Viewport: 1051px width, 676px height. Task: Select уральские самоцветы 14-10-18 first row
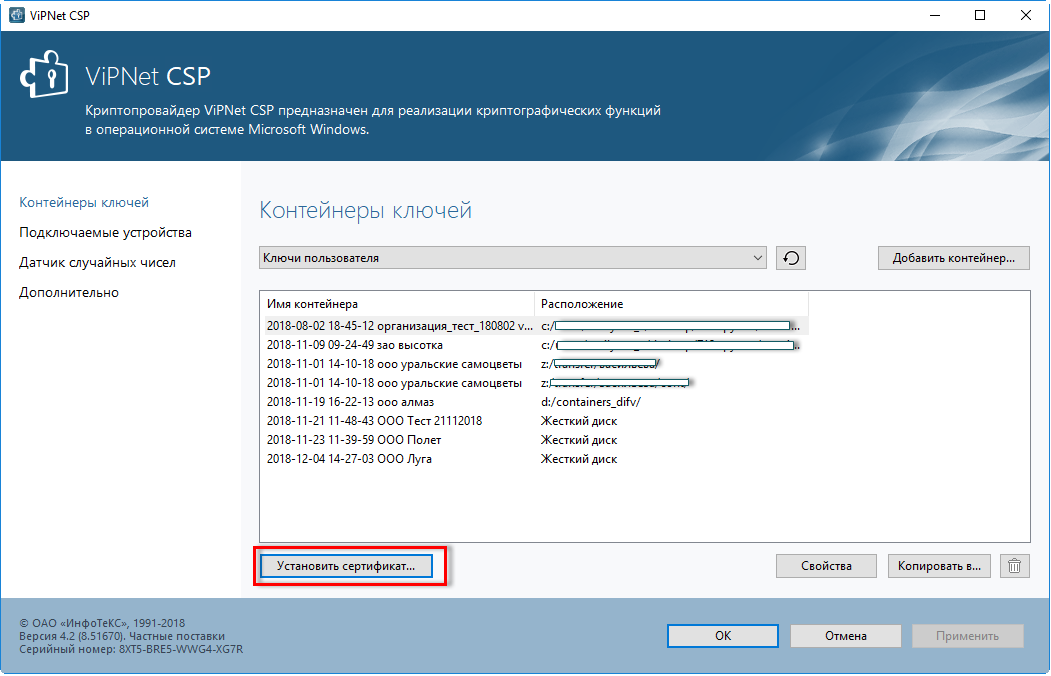click(536, 364)
